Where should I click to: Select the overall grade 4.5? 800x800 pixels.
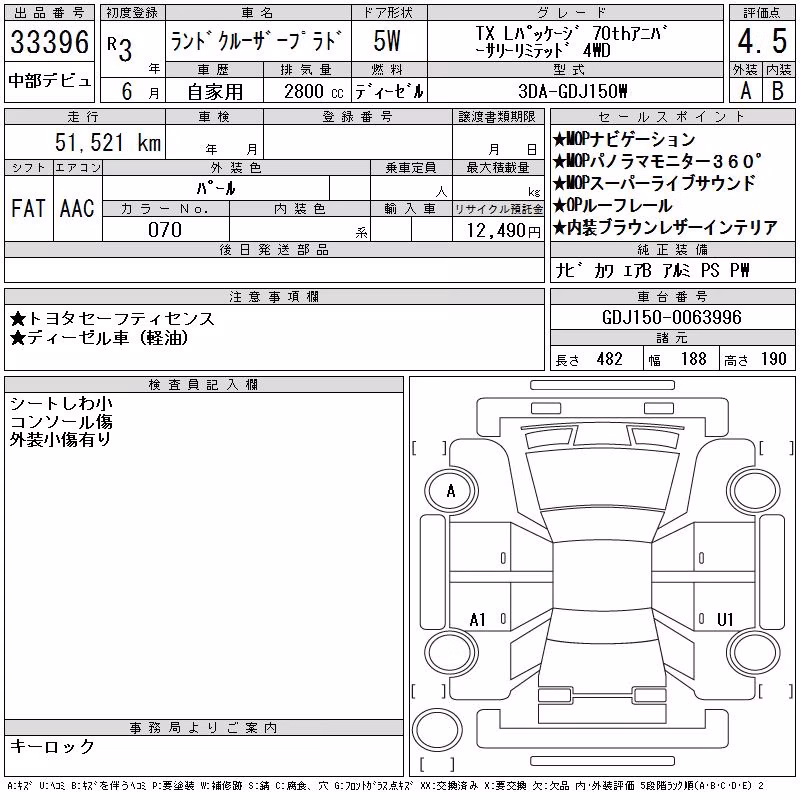coord(762,41)
